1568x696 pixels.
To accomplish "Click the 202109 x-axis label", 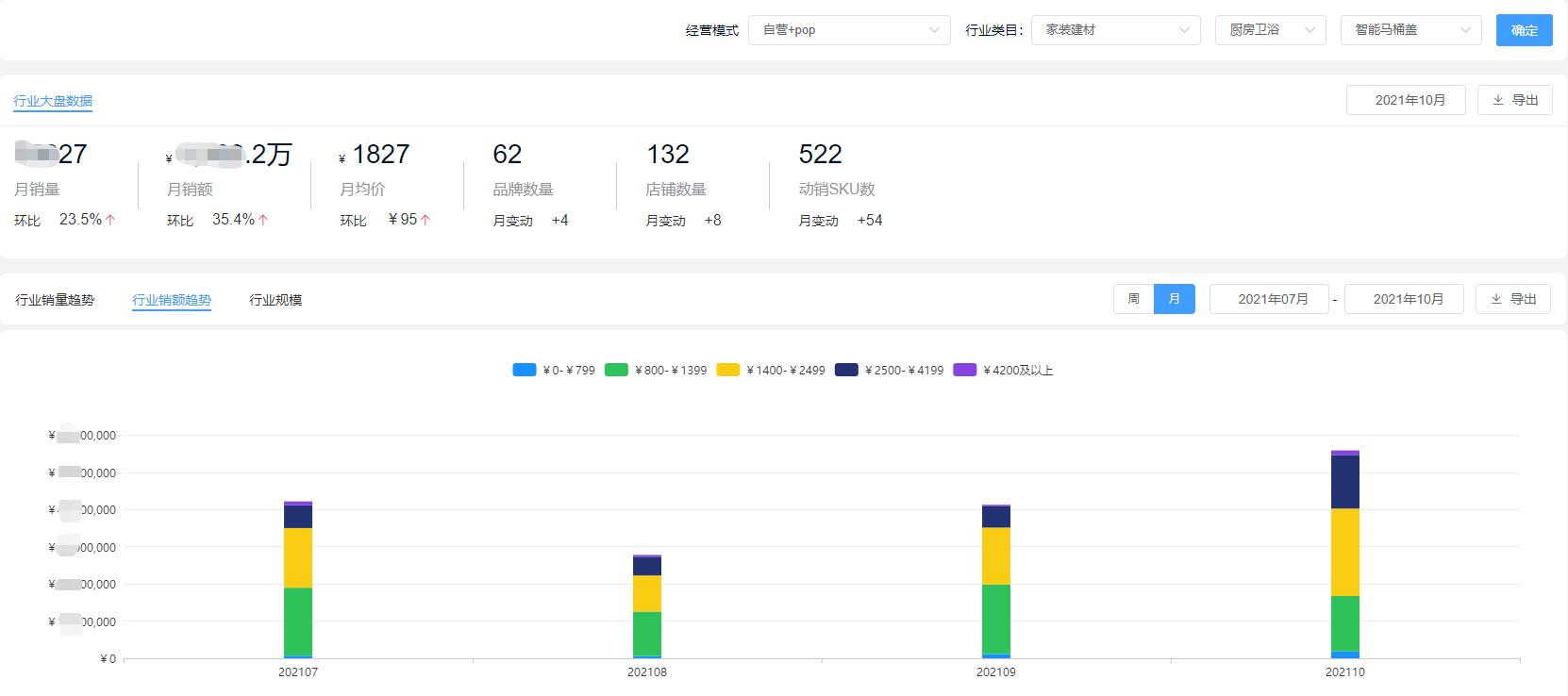I will [x=996, y=672].
